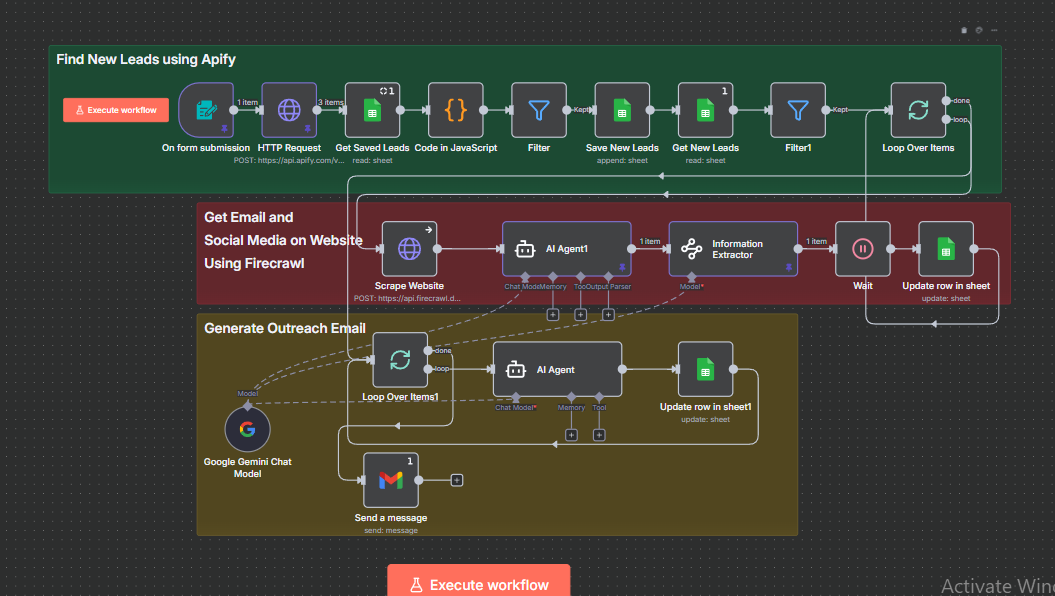The width and height of the screenshot is (1055, 596).
Task: Open the three-dot menu at top right
Action: pos(994,30)
